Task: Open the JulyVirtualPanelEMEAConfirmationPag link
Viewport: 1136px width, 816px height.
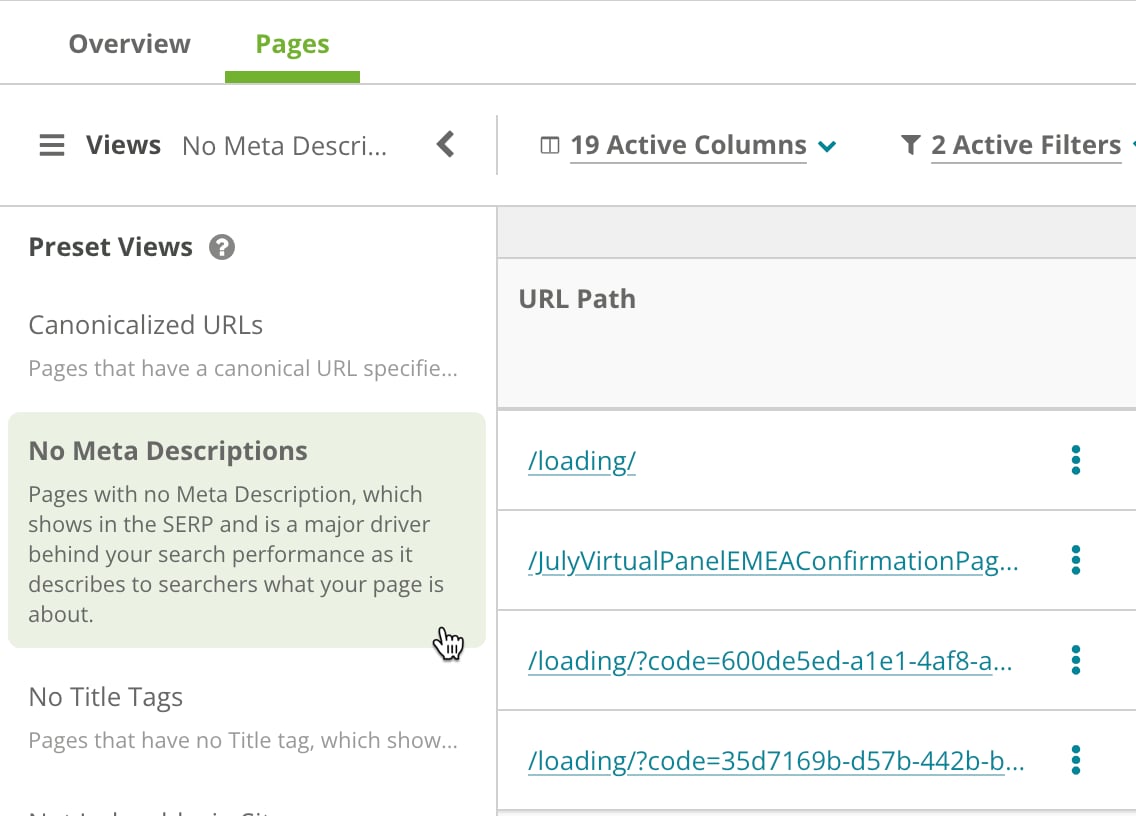Action: tap(773, 561)
